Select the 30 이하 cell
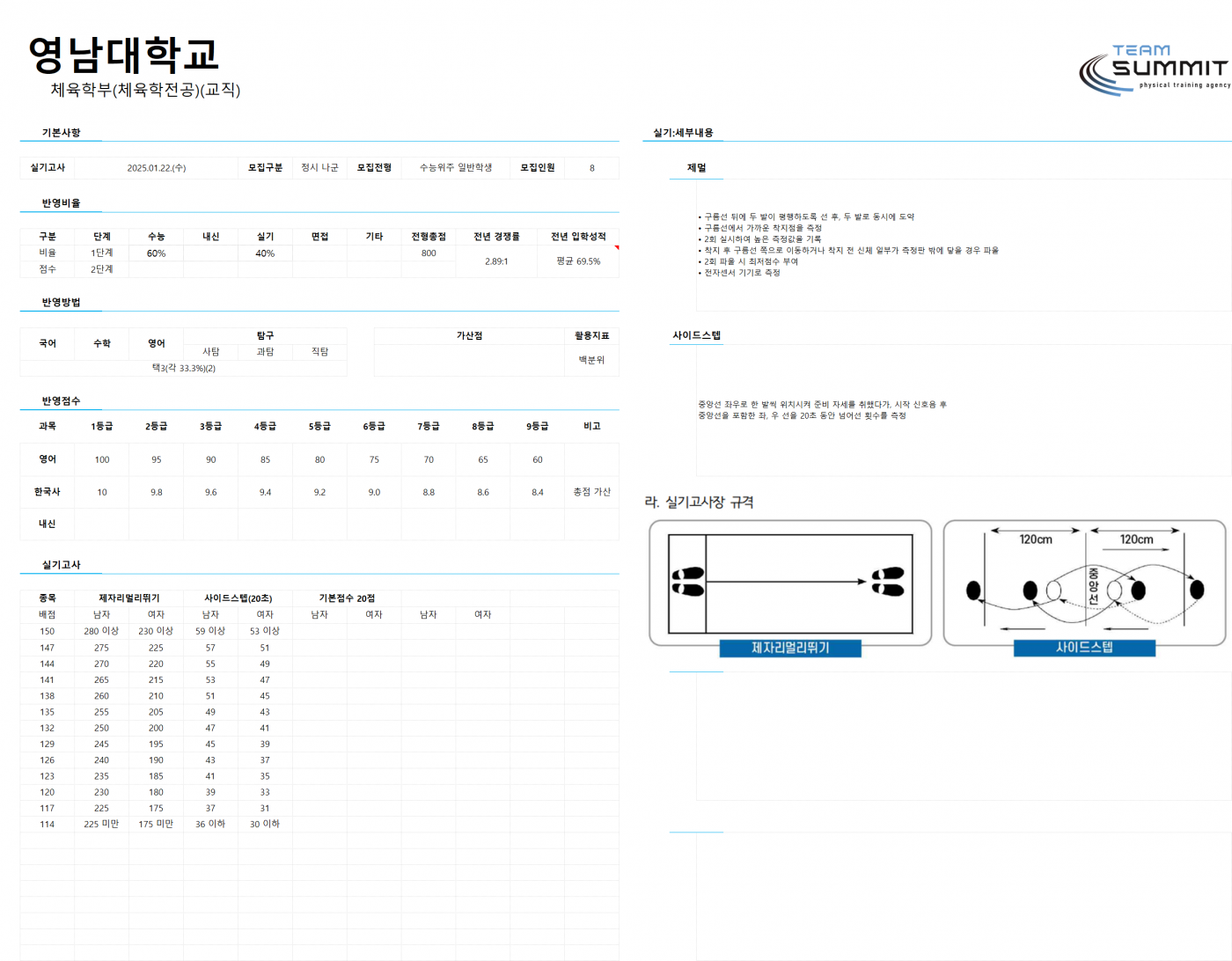The height and width of the screenshot is (961, 1232). coord(265,825)
